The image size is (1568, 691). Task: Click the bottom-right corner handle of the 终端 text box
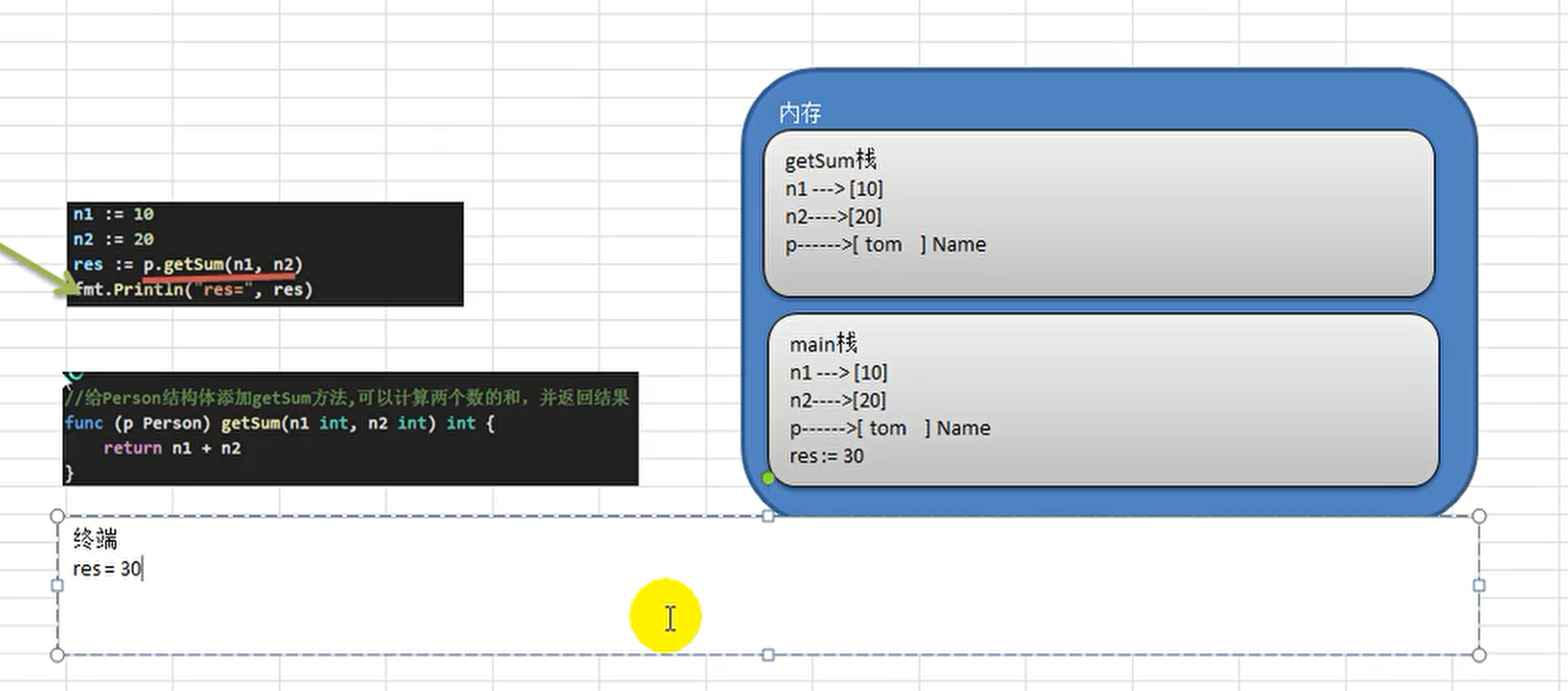1478,655
